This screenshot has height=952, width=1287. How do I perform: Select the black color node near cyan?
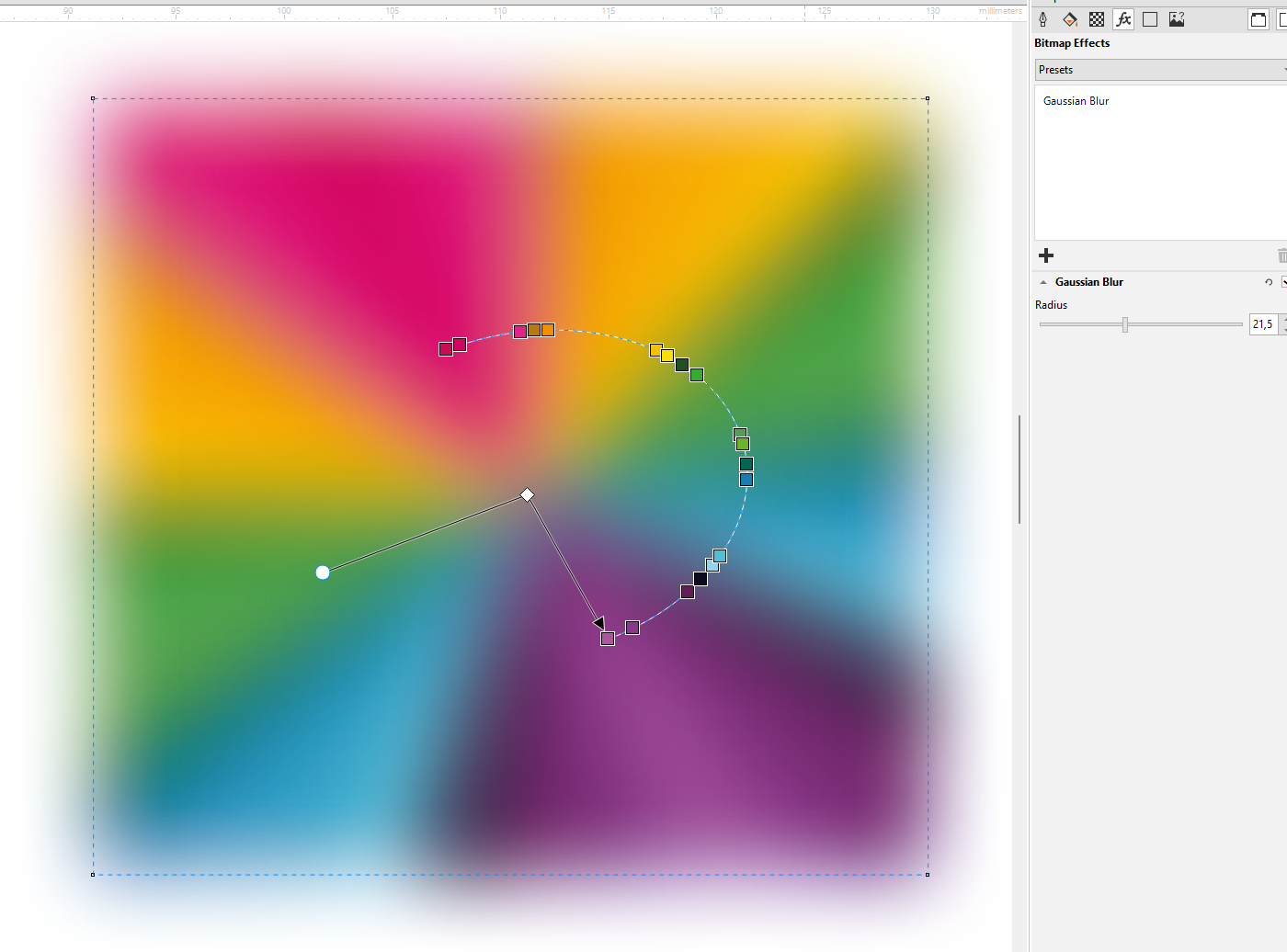pos(700,579)
